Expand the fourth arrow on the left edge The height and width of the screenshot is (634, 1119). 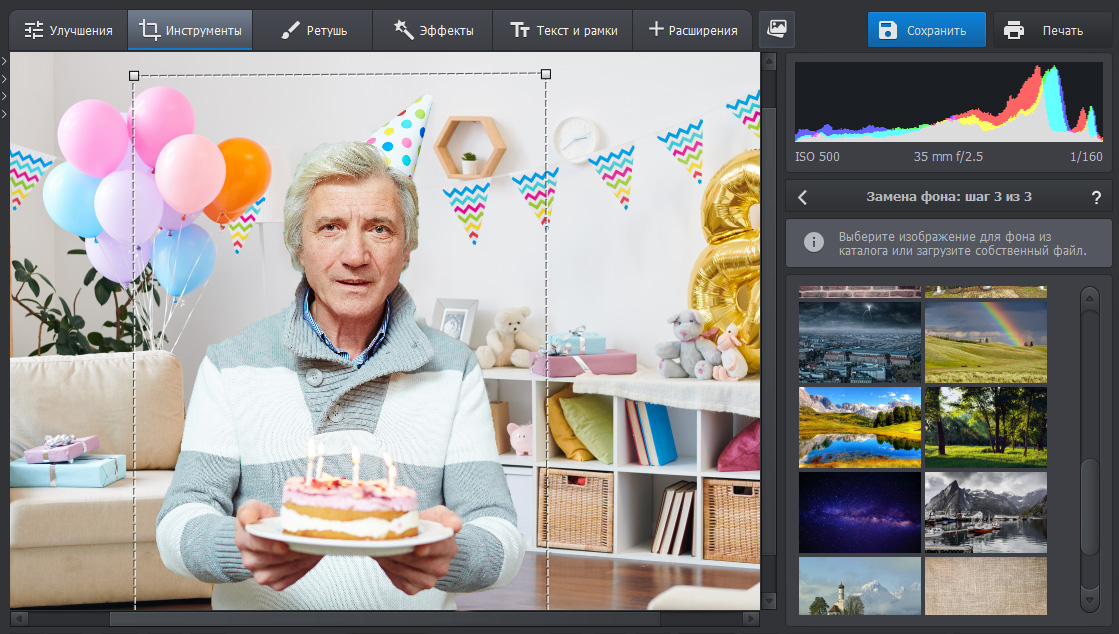[4, 113]
